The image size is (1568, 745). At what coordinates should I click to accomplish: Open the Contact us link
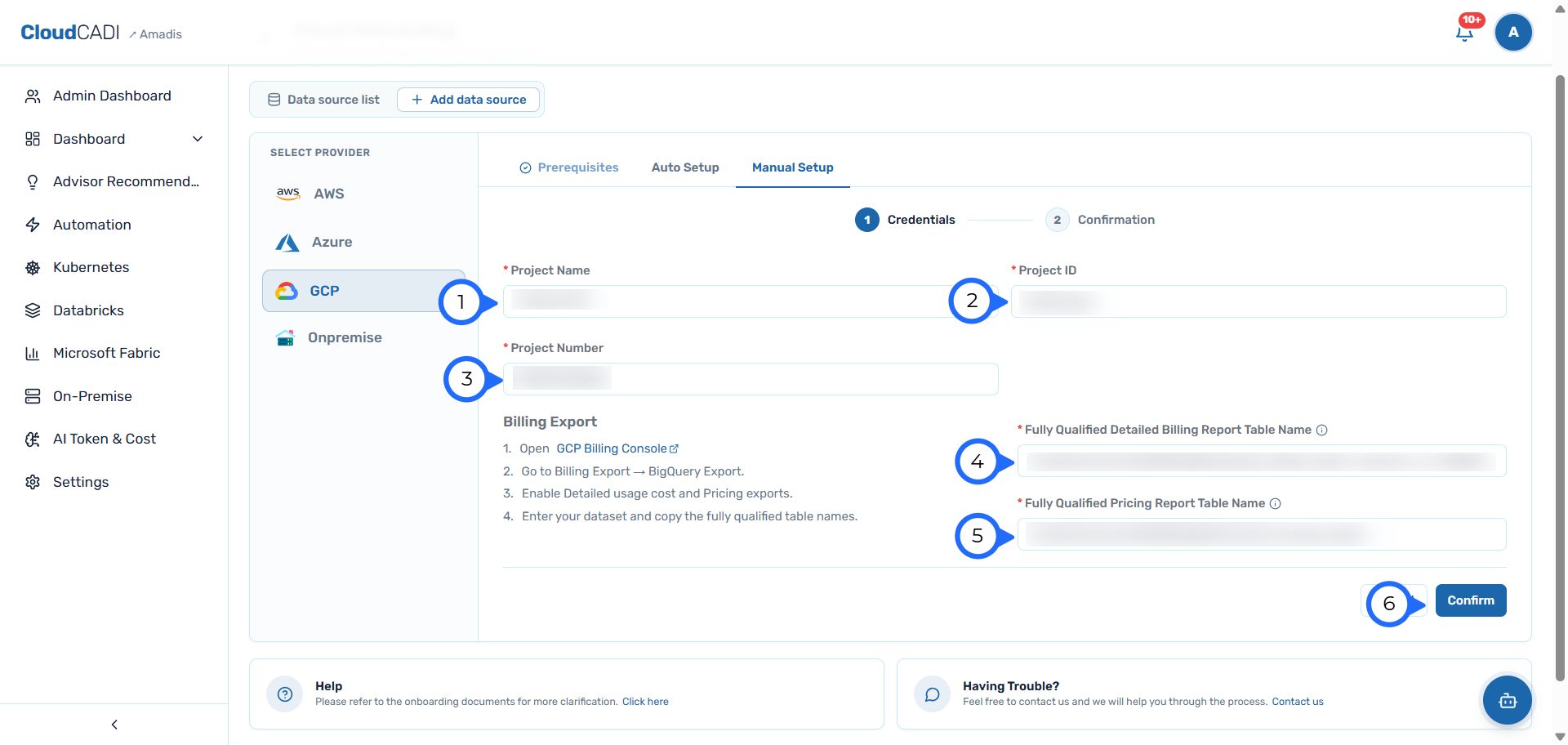click(1298, 702)
